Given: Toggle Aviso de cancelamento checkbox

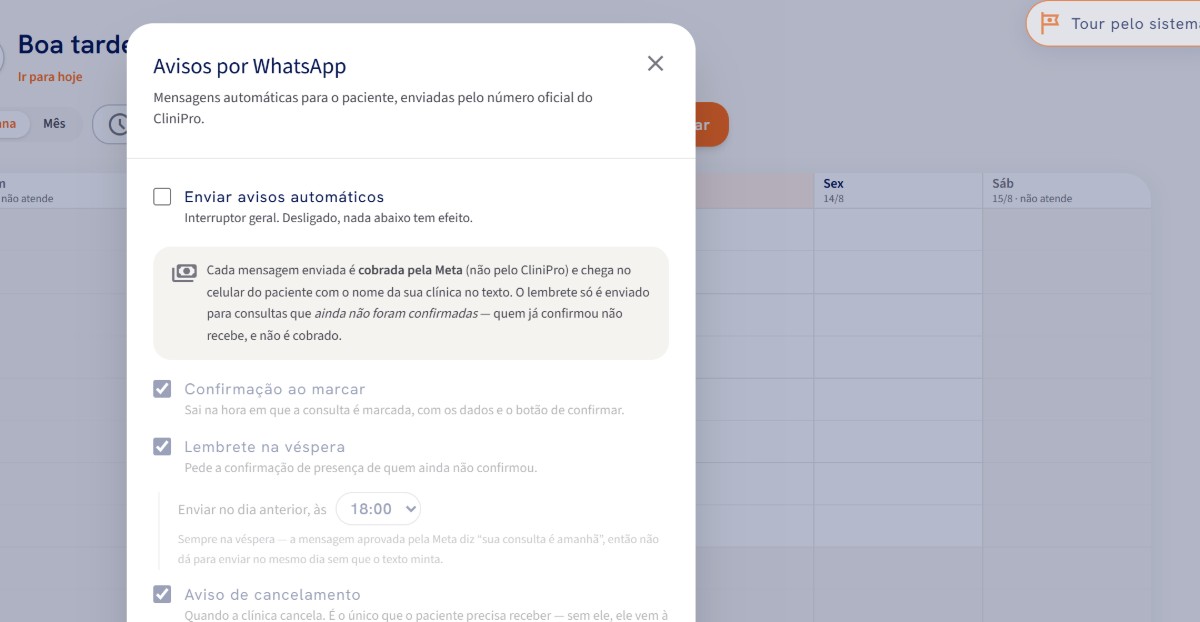Looking at the screenshot, I should (162, 594).
